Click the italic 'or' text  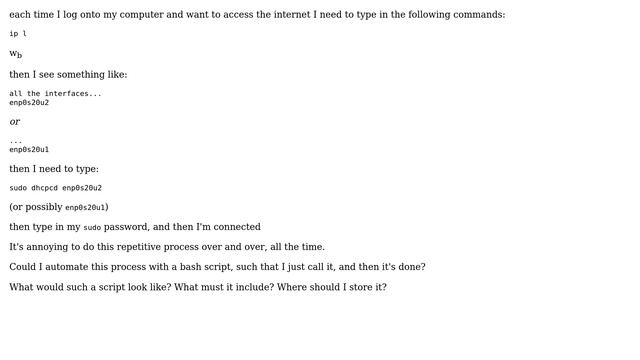[x=15, y=122]
